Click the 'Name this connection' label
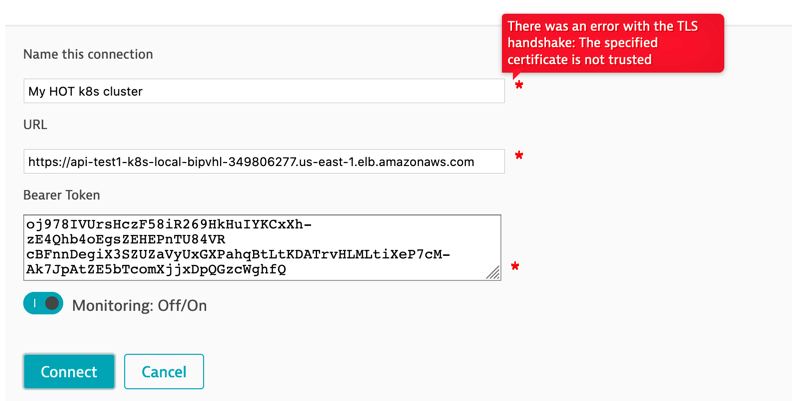This screenshot has width=792, height=401. tap(88, 54)
